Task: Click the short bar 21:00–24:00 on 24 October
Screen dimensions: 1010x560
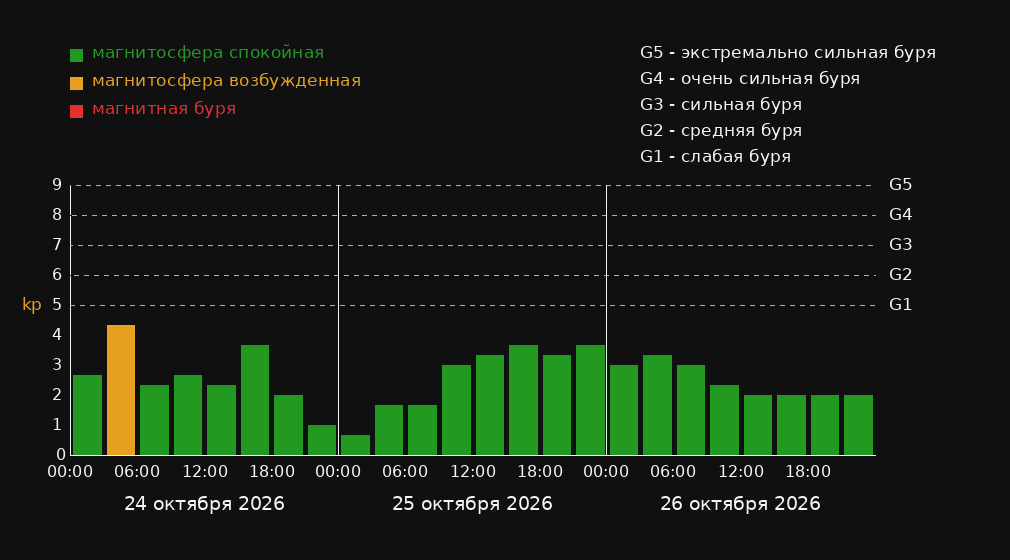Action: click(322, 439)
